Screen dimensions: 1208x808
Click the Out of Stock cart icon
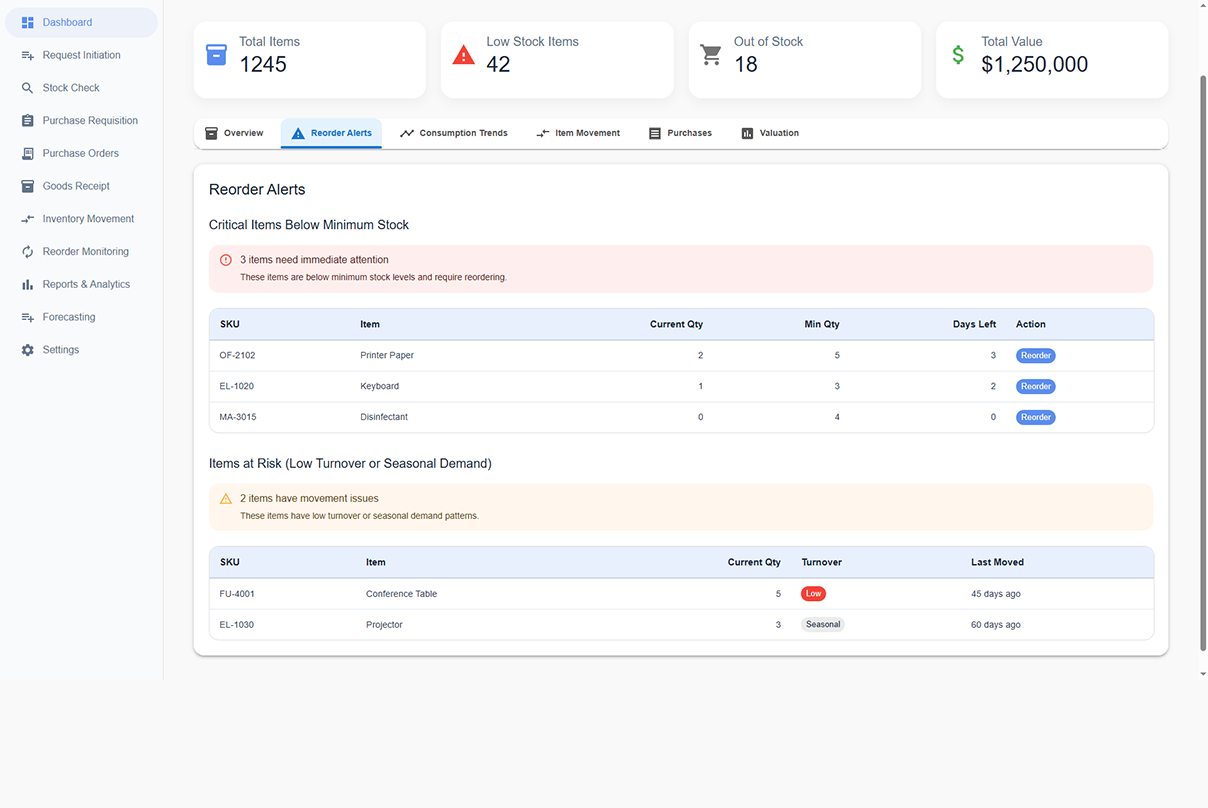coord(711,55)
